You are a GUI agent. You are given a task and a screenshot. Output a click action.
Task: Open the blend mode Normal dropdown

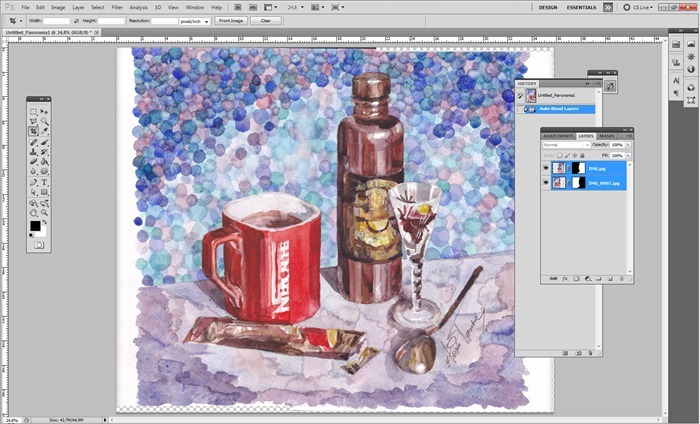pyautogui.click(x=564, y=145)
